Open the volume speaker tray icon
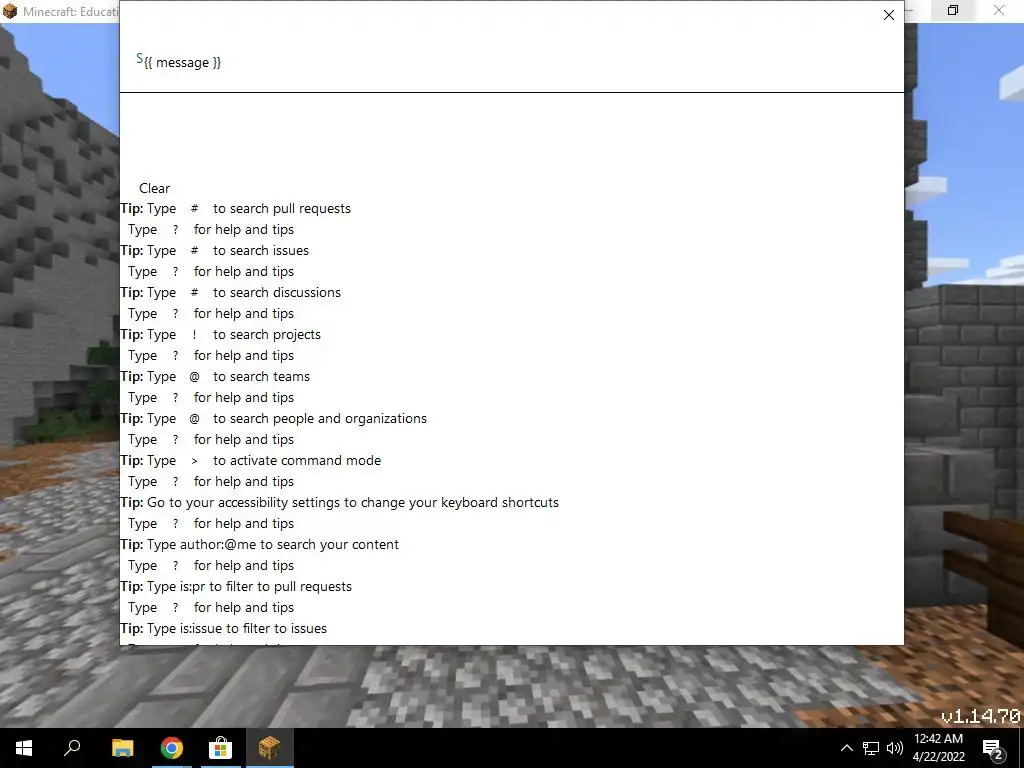The image size is (1024, 768). point(895,748)
